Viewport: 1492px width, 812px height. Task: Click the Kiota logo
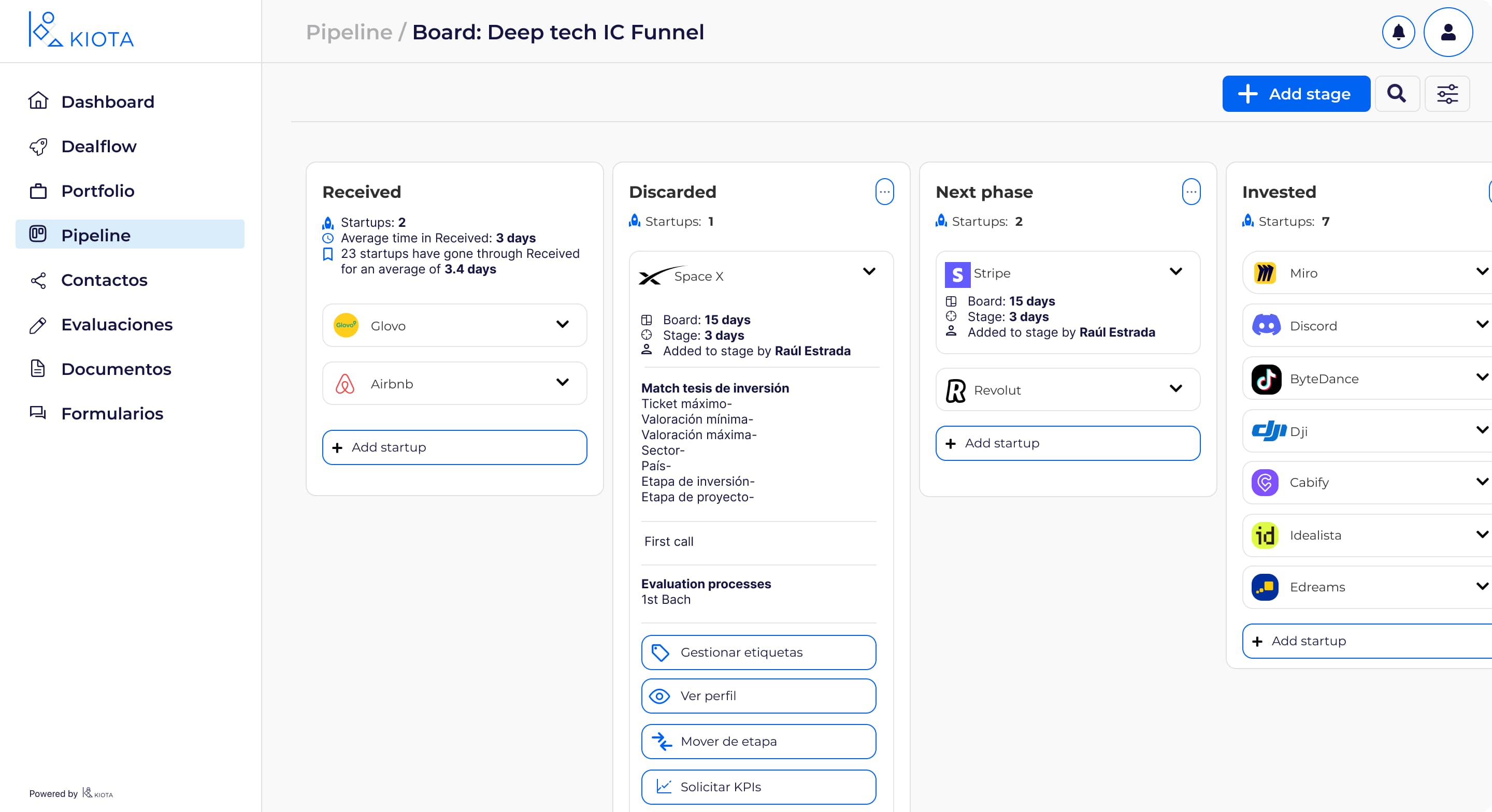click(81, 30)
